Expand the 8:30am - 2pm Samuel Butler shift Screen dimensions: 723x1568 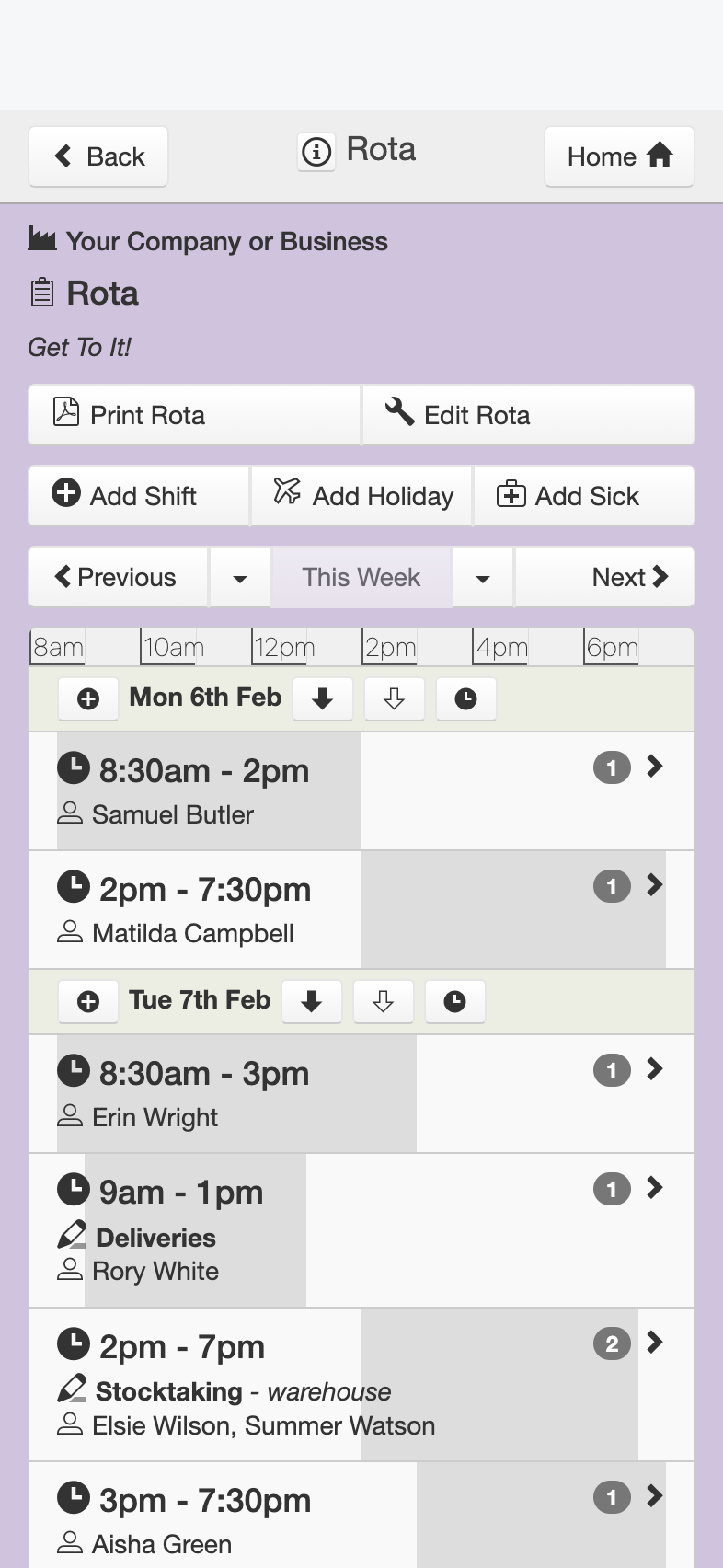click(x=655, y=767)
